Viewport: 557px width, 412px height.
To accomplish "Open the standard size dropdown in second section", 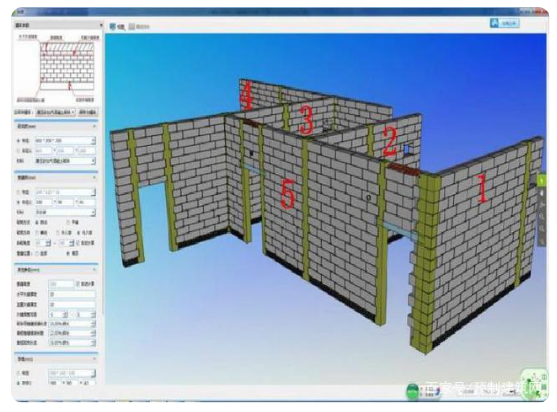I will click(65, 192).
